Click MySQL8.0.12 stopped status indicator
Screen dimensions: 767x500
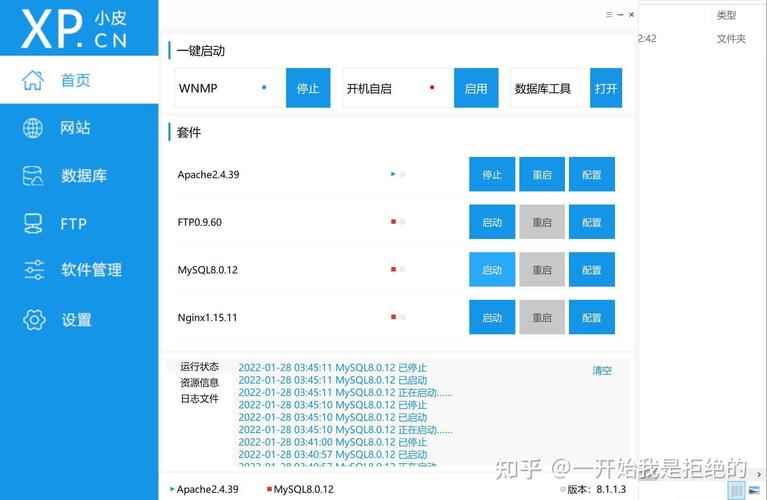393,269
